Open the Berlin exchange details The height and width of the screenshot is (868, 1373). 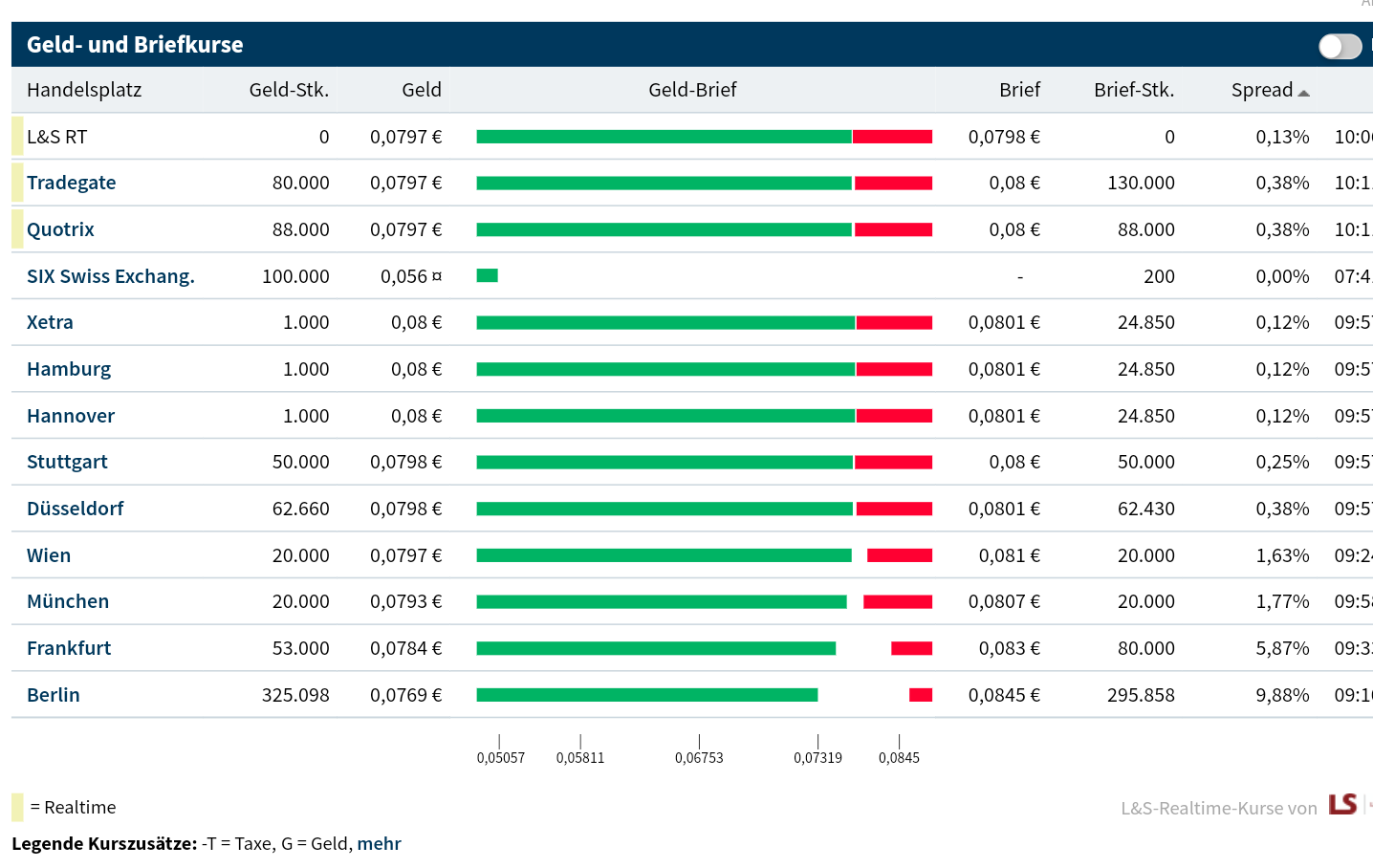53,695
